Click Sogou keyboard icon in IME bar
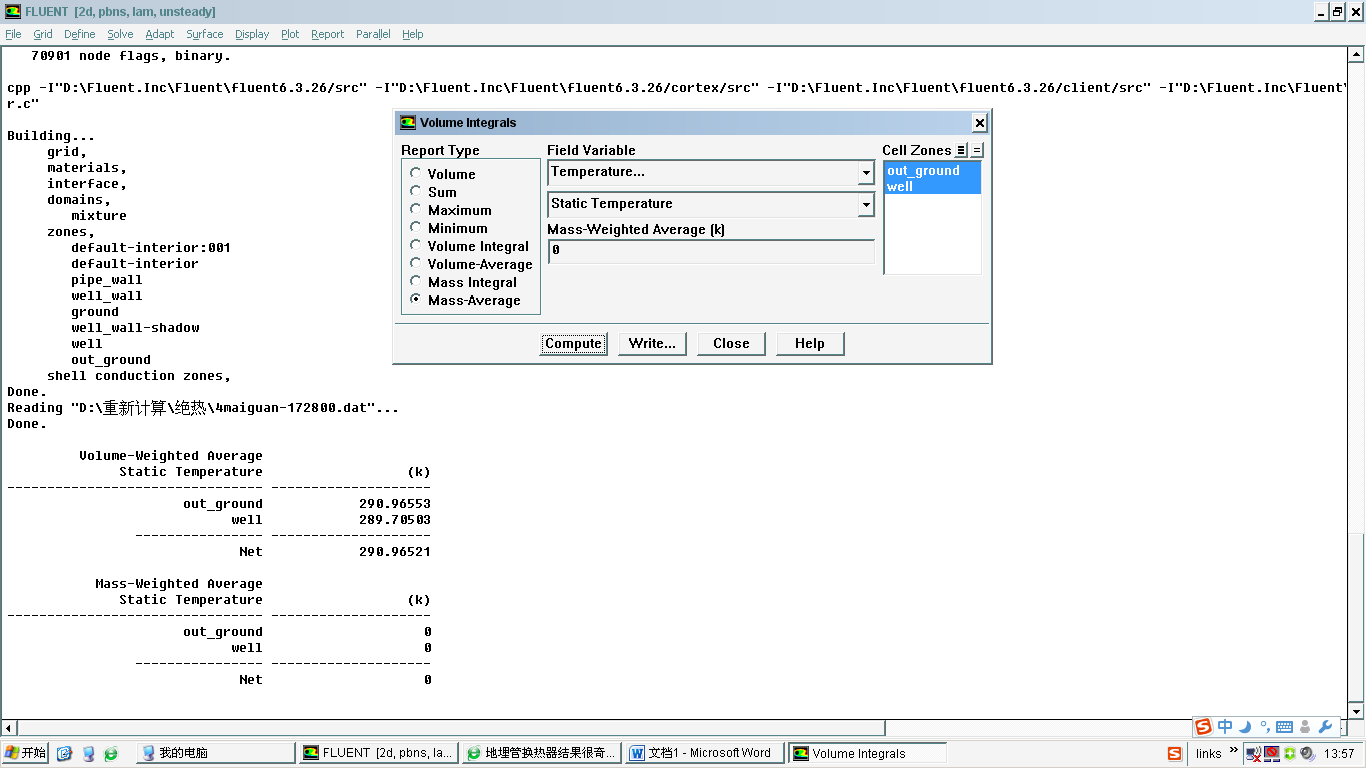 [x=1284, y=727]
